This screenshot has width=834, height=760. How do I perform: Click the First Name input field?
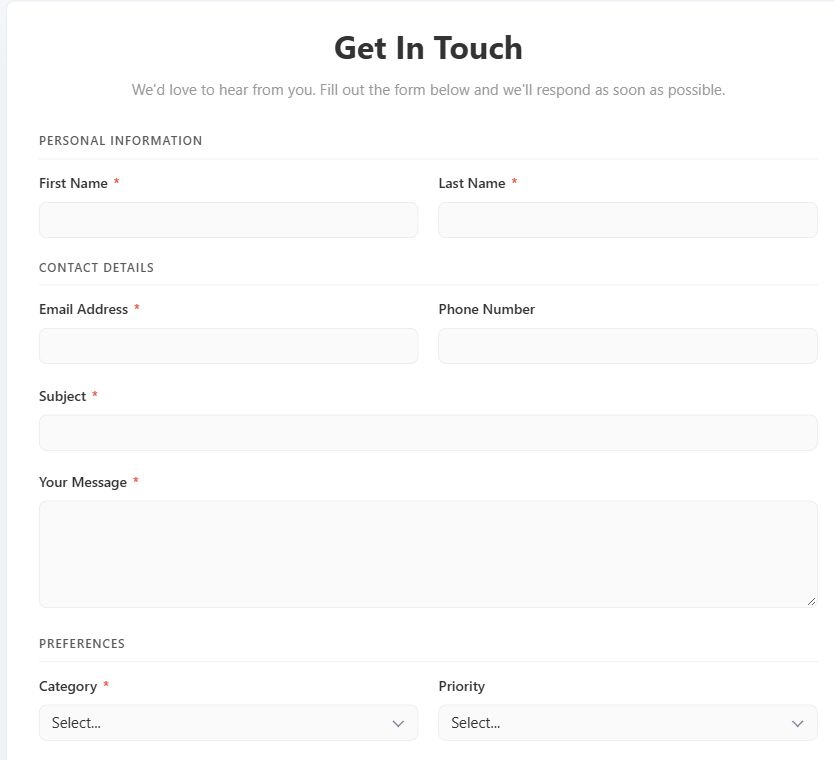[x=228, y=220]
